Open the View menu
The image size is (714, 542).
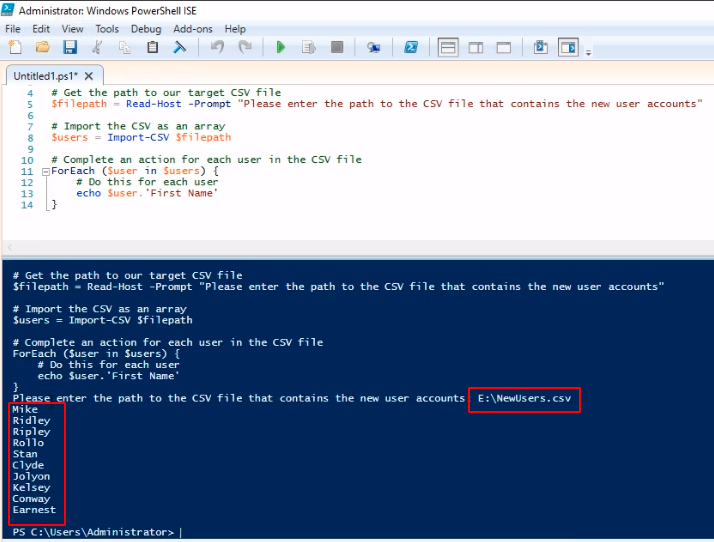tap(72, 29)
